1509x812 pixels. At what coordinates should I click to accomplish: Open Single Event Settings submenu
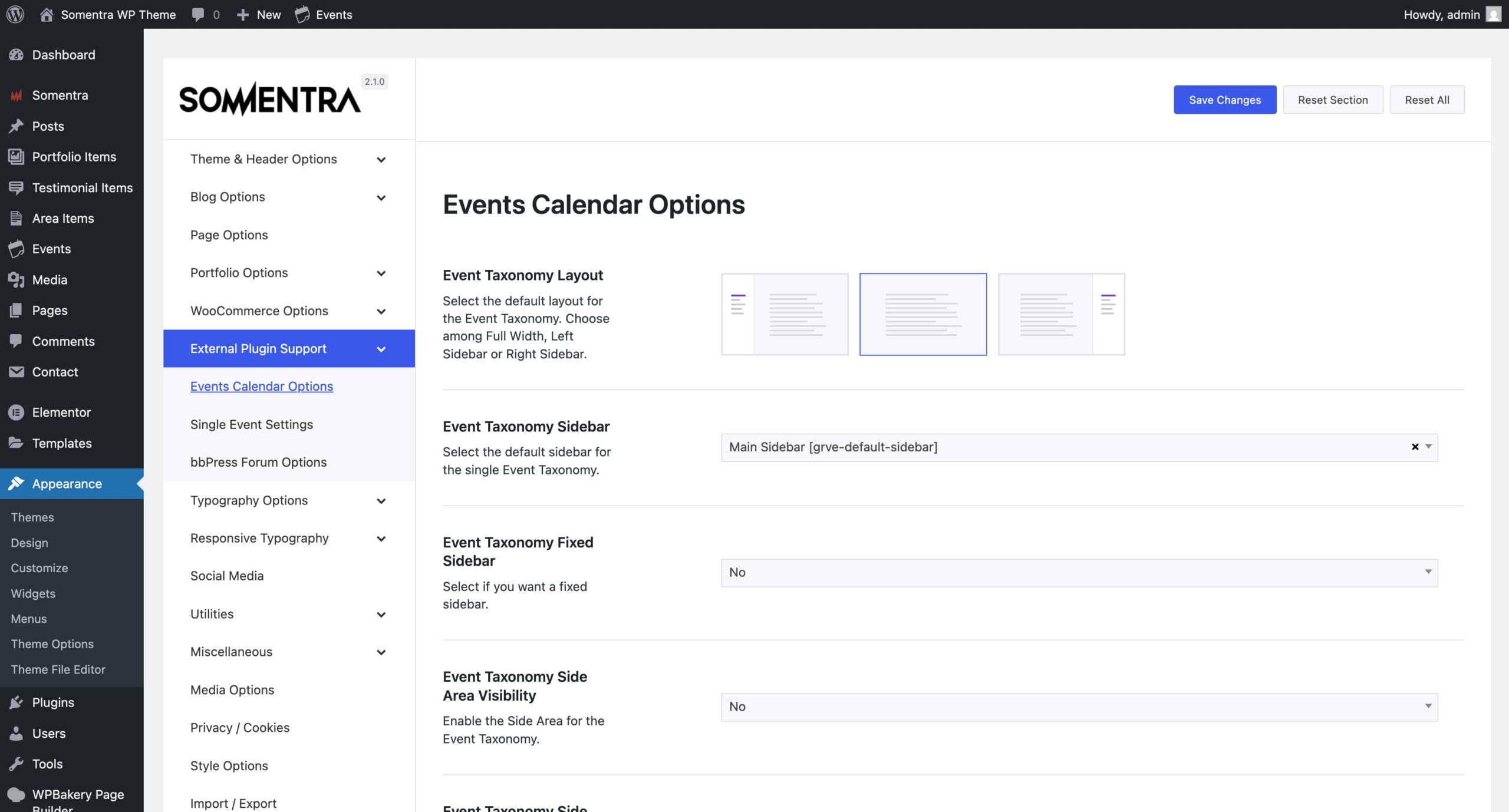[x=252, y=424]
